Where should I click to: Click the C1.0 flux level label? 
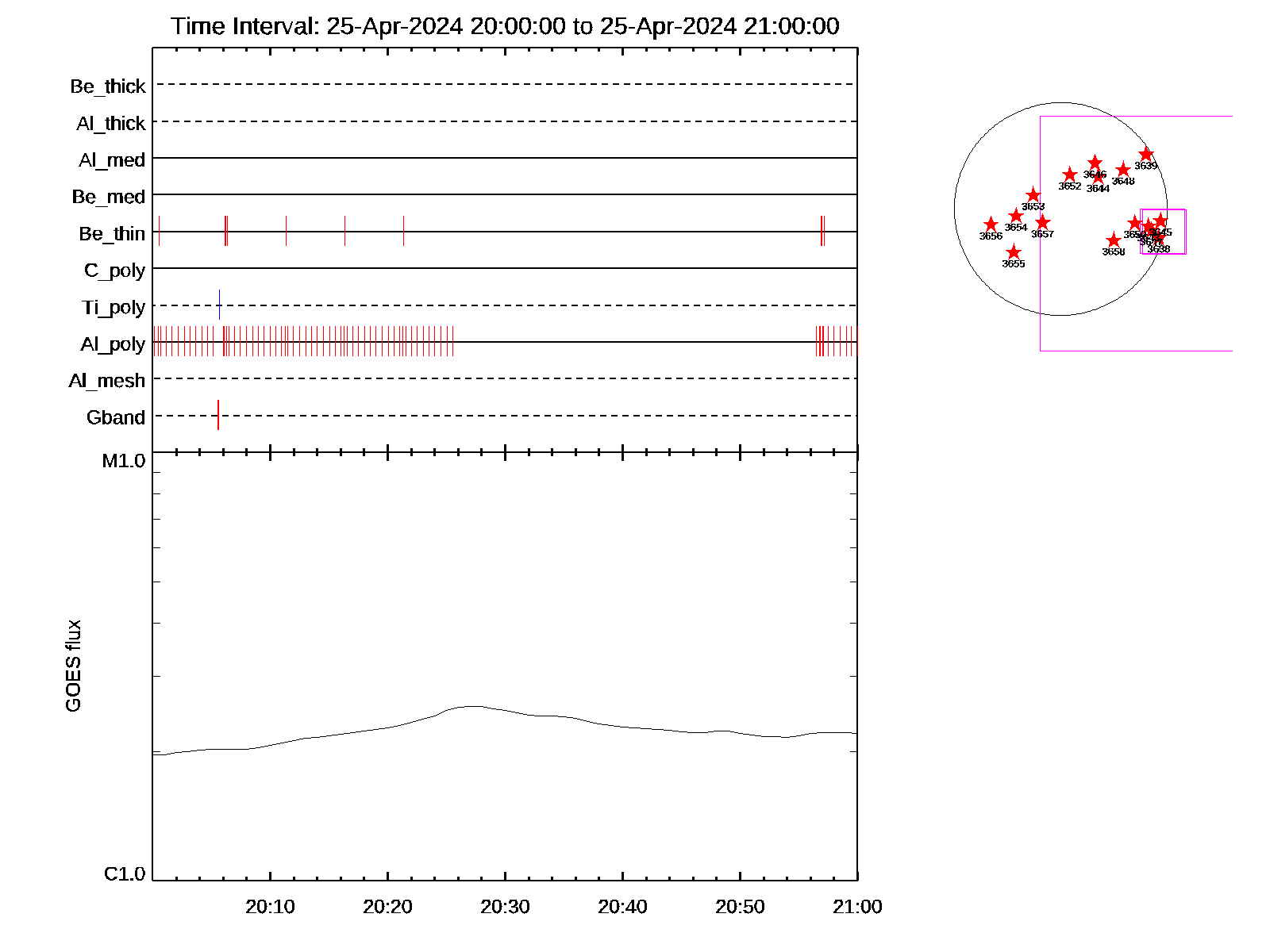pyautogui.click(x=125, y=874)
